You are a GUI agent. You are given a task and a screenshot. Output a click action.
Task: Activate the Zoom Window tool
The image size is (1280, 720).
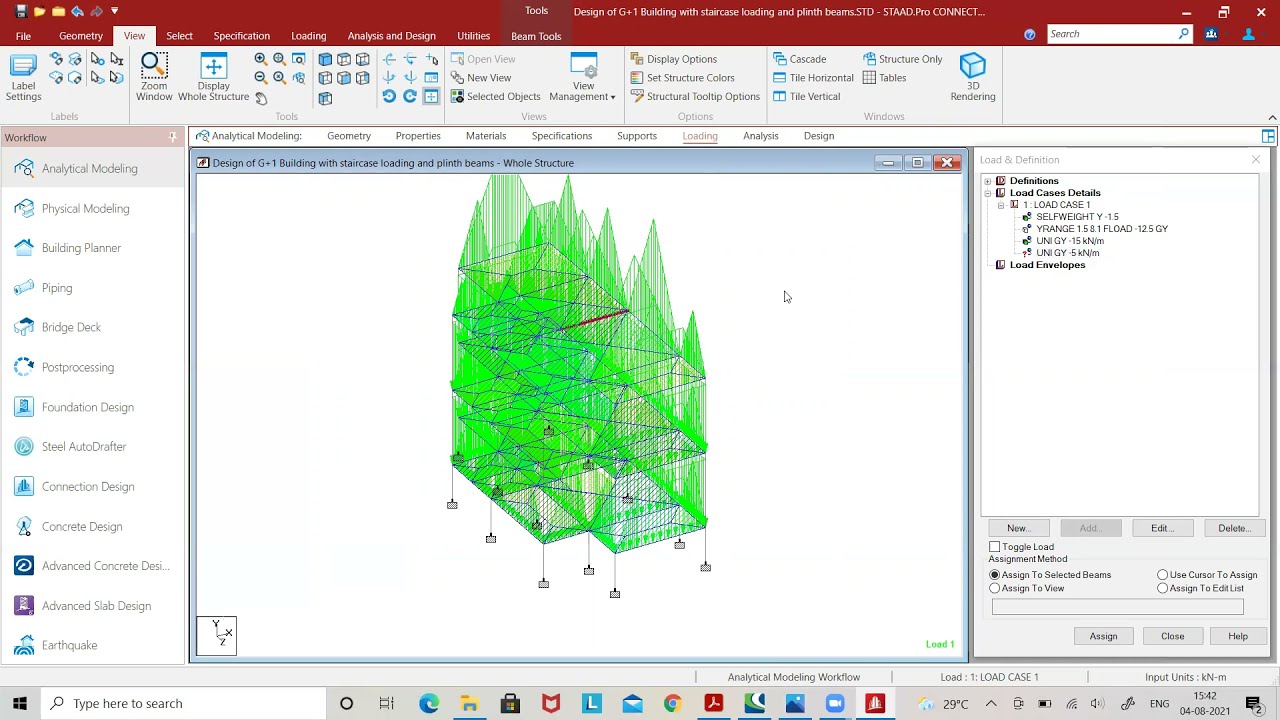click(x=154, y=77)
